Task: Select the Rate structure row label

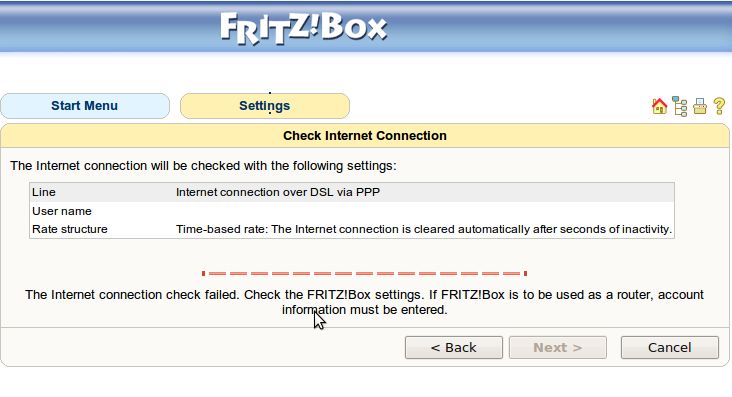Action: [70, 229]
